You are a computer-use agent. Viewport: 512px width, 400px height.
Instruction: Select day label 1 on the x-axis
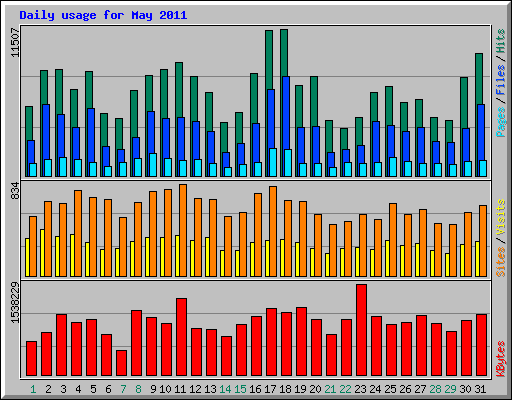33,389
